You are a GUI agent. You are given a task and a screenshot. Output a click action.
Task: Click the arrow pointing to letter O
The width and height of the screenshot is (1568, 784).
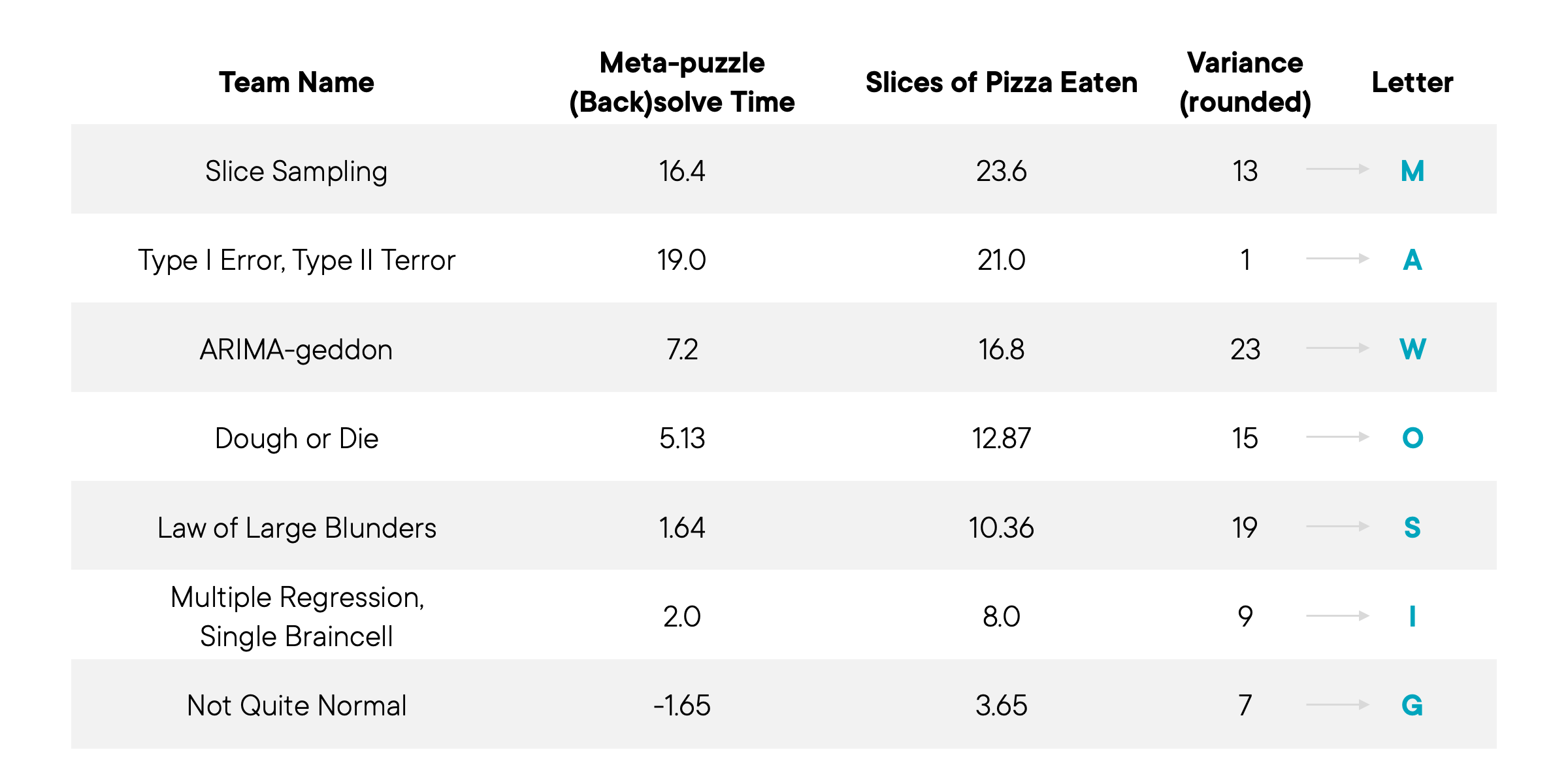coord(1337,436)
